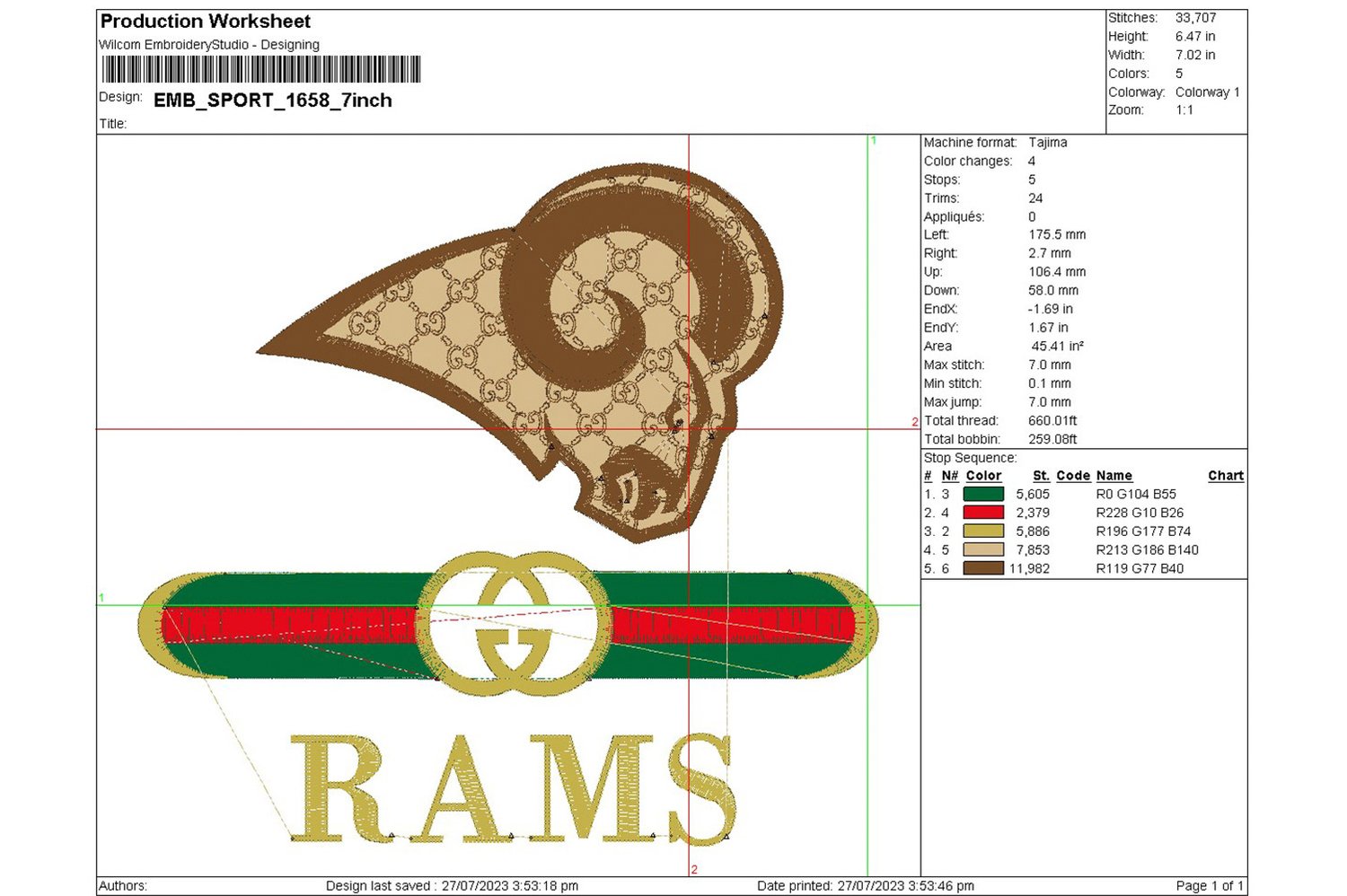The width and height of the screenshot is (1347, 896).
Task: Select the machine format "Tajima"
Action: coord(1048,143)
